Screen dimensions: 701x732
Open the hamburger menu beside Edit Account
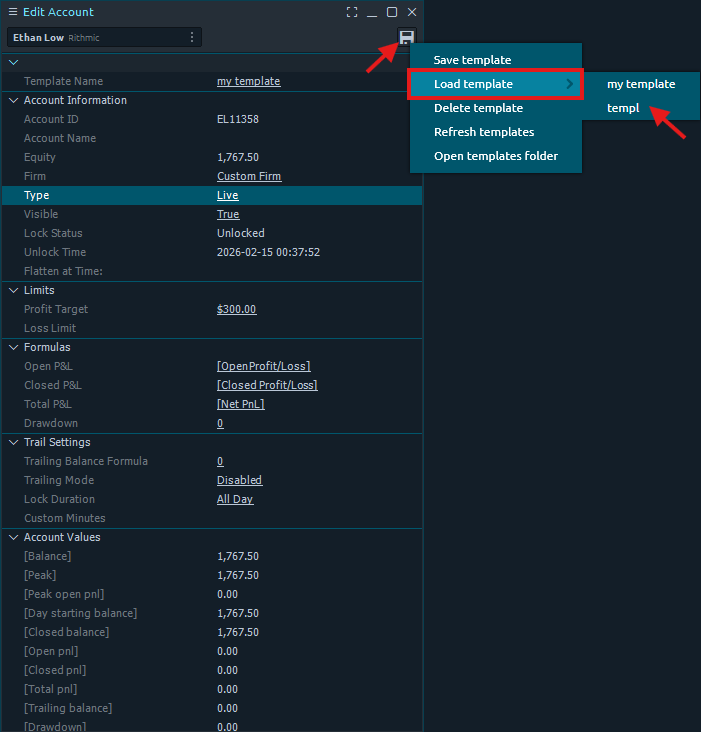(x=13, y=12)
